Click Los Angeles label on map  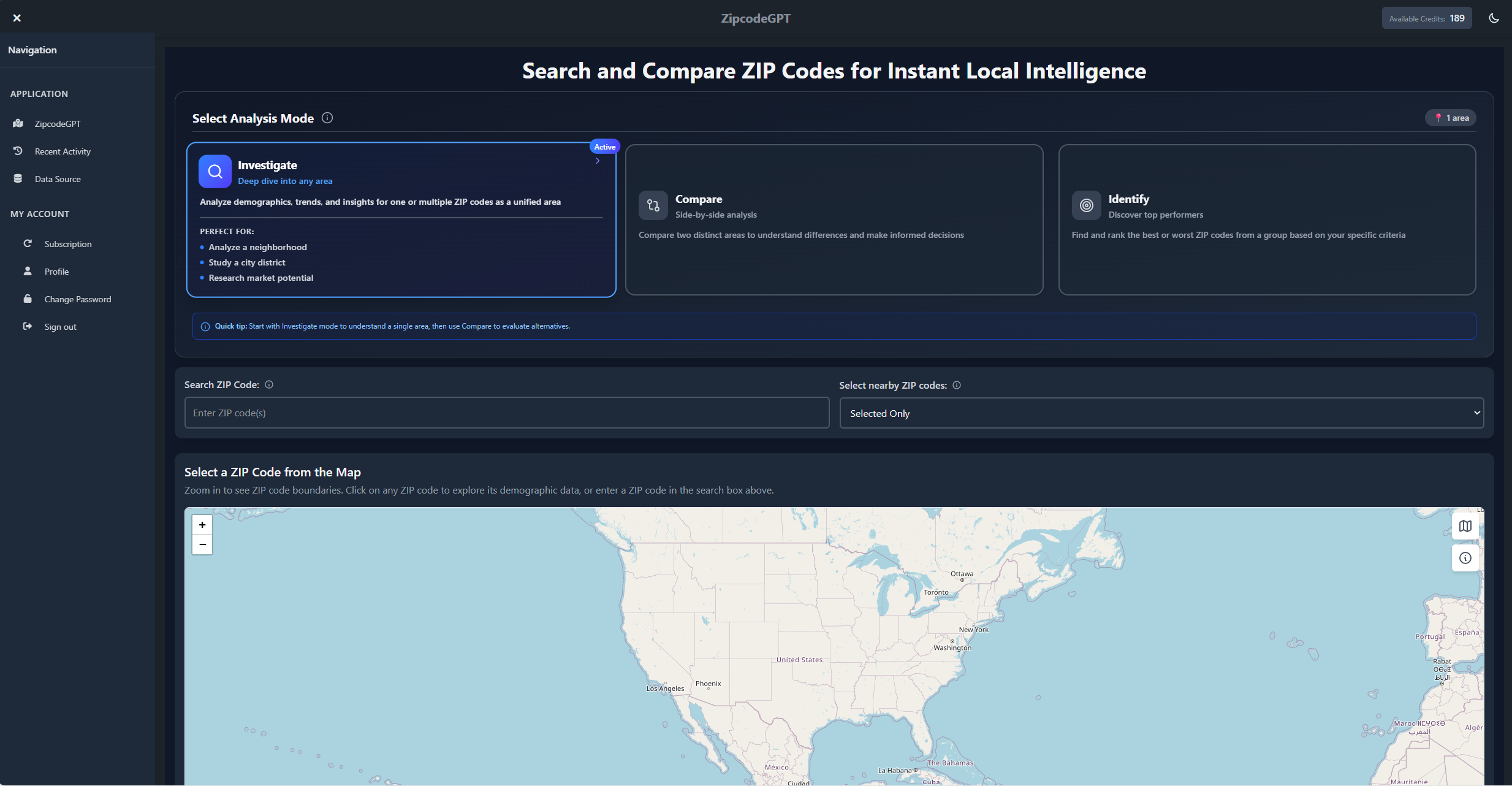point(666,689)
